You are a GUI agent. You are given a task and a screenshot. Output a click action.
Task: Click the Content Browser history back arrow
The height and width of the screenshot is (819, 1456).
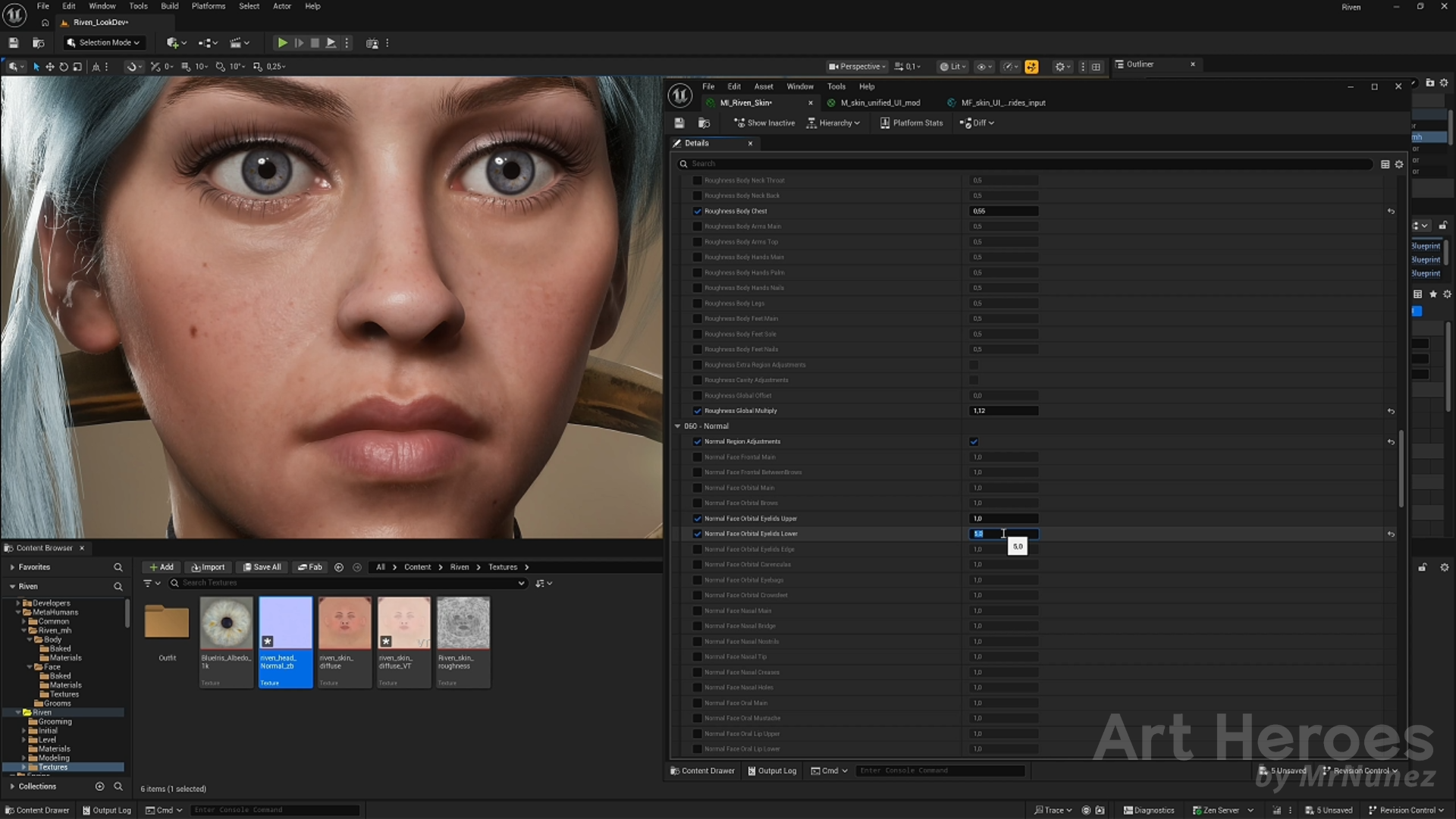pos(339,567)
